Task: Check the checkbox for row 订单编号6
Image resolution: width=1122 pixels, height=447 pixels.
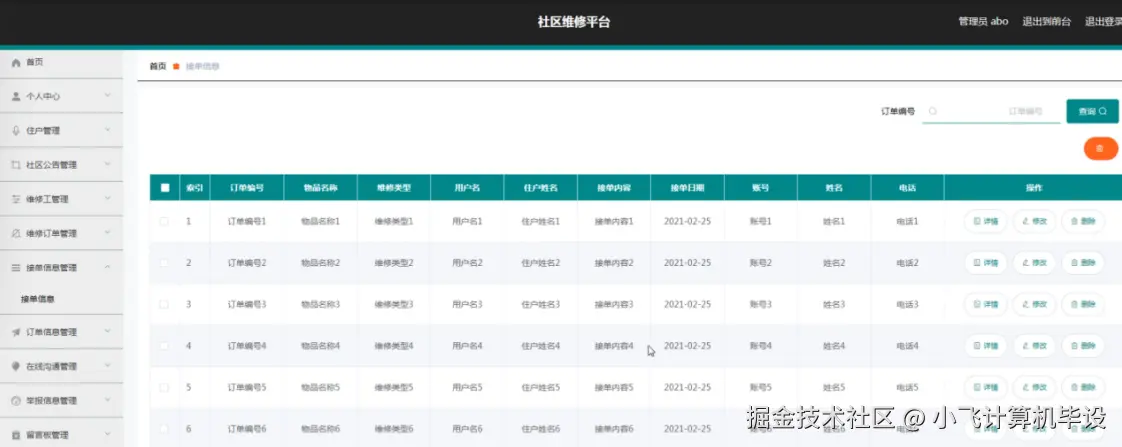Action: (x=164, y=429)
